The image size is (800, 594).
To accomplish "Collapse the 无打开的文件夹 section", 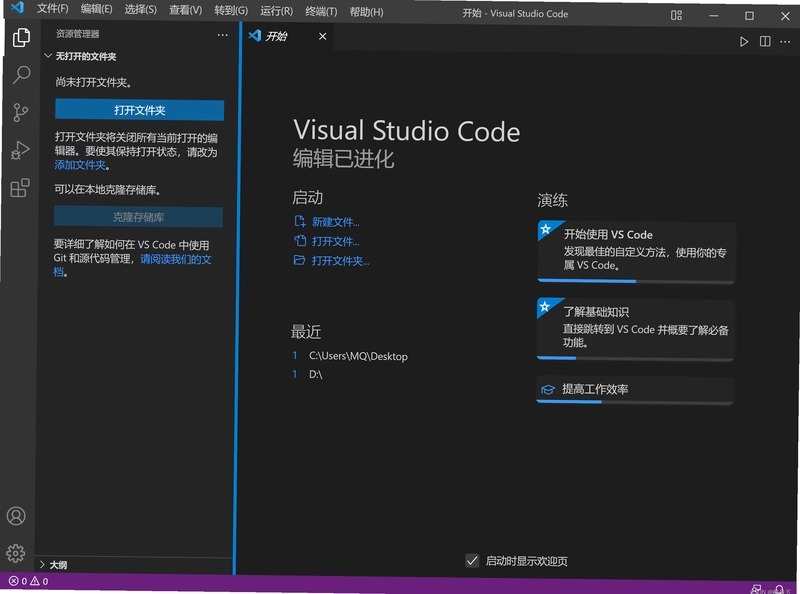I will click(48, 56).
